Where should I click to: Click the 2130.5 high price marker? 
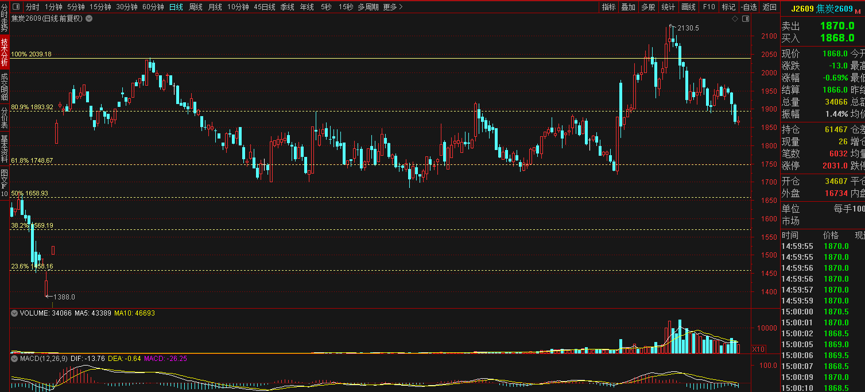pyautogui.click(x=688, y=28)
